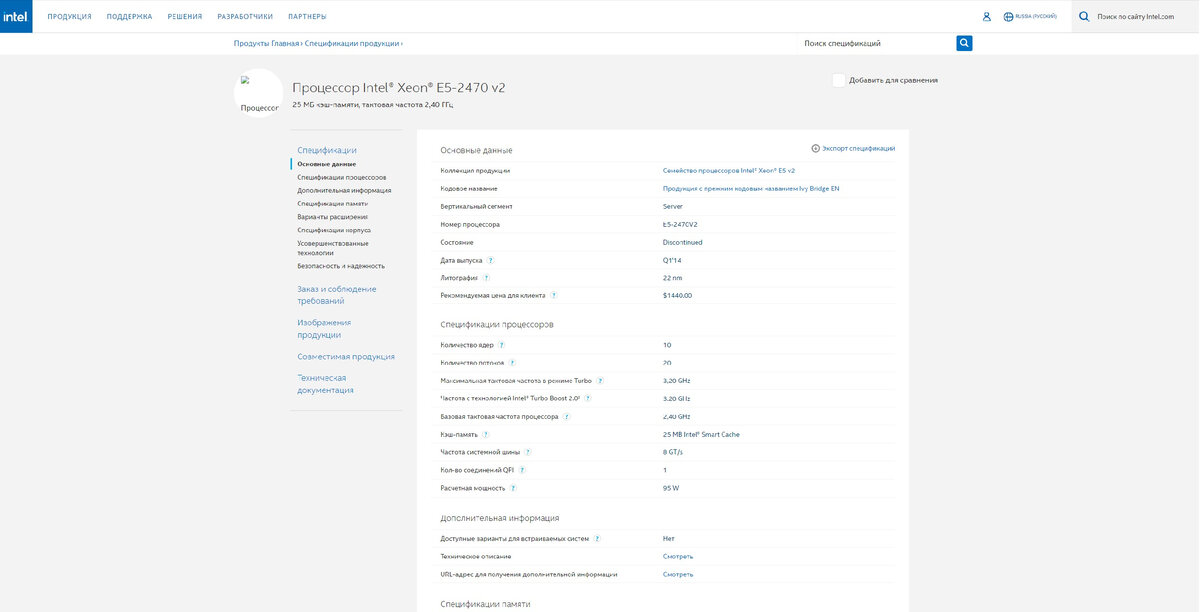
Task: Click the site search magnifier icon
Action: 1083,16
